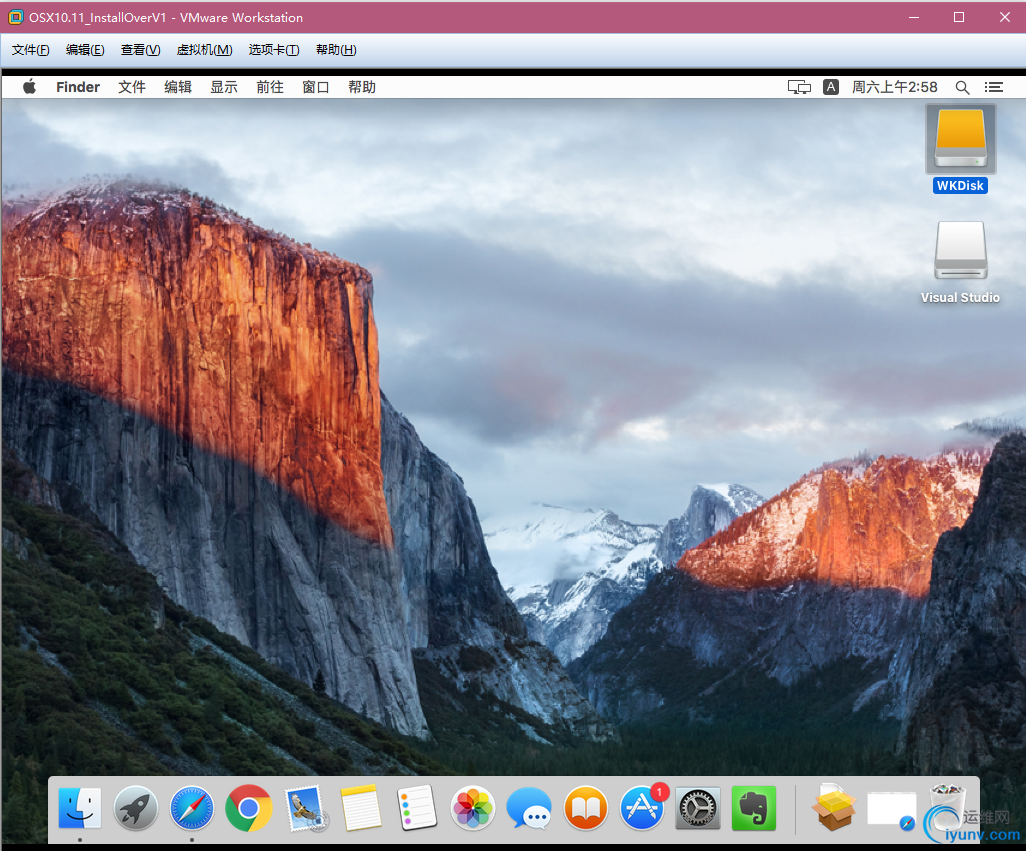This screenshot has height=851, width=1026.
Task: Open VMware 编辑(E) menu
Action: [85, 50]
